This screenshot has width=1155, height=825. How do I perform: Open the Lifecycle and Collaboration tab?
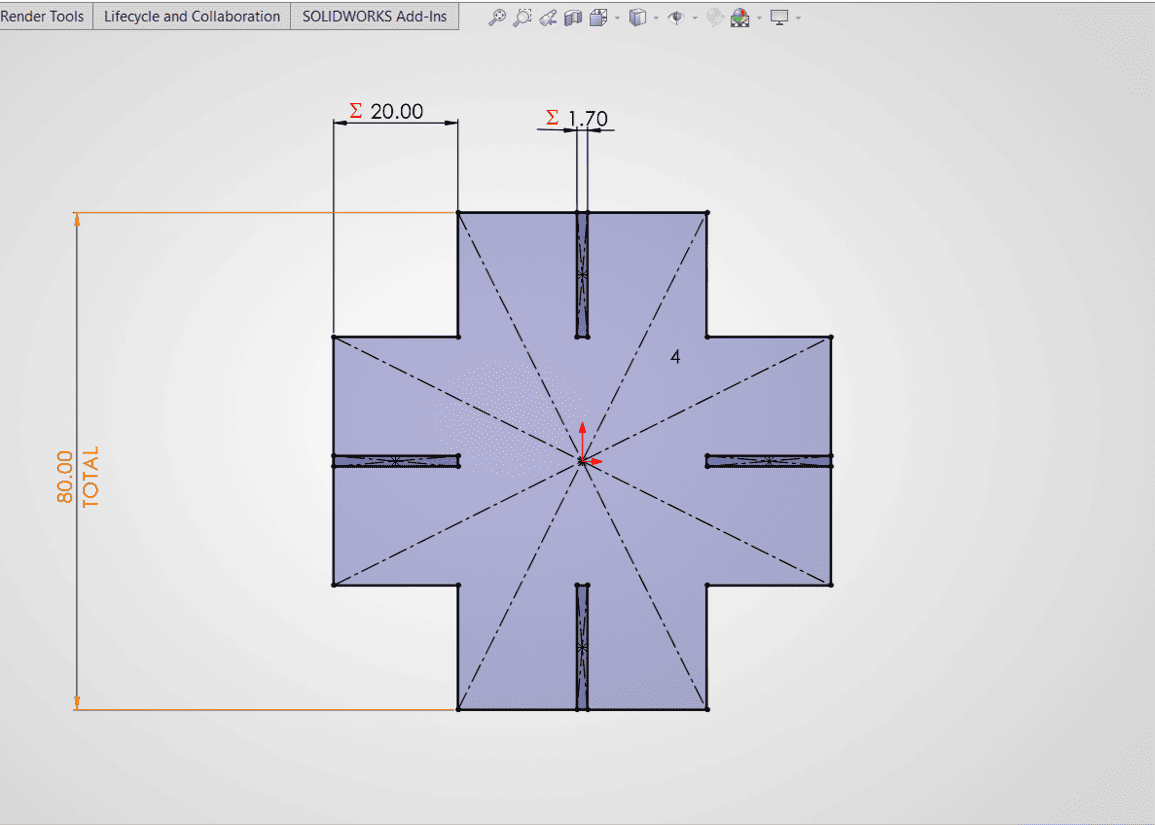click(x=192, y=16)
